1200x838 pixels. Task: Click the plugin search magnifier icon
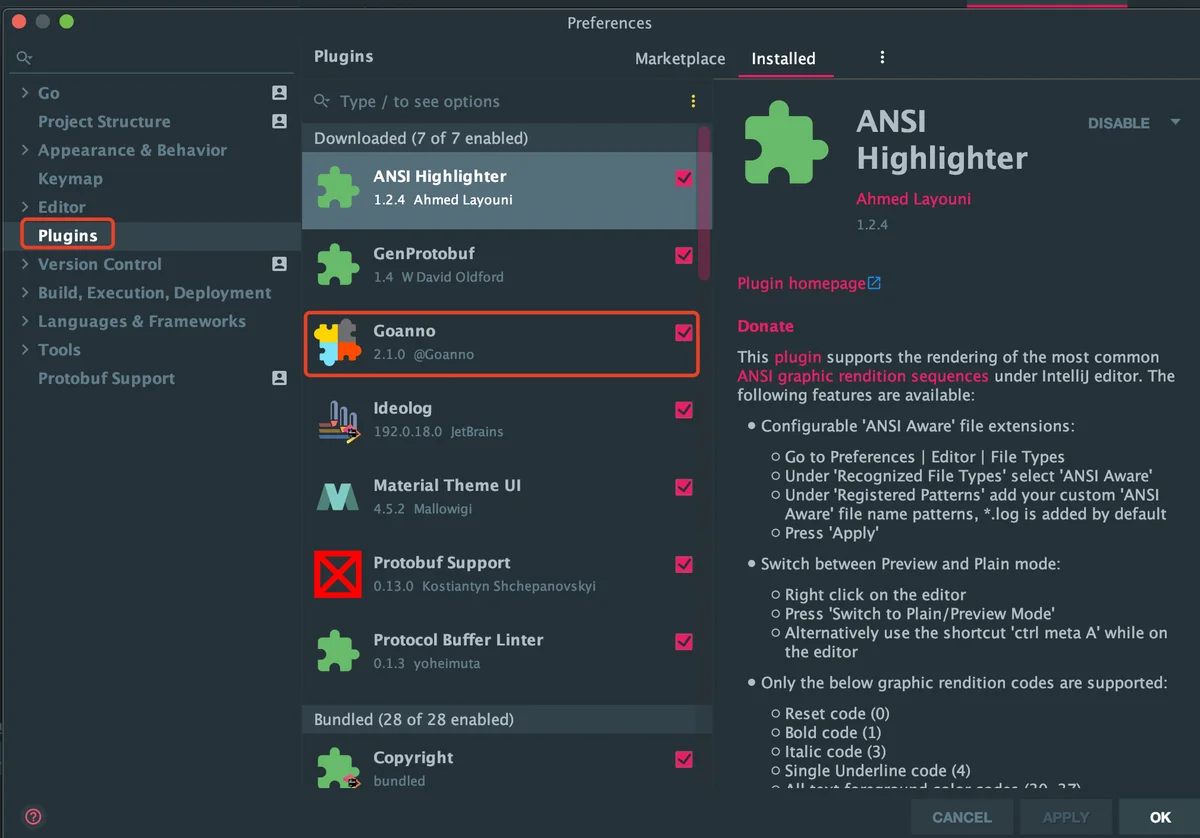click(x=322, y=101)
